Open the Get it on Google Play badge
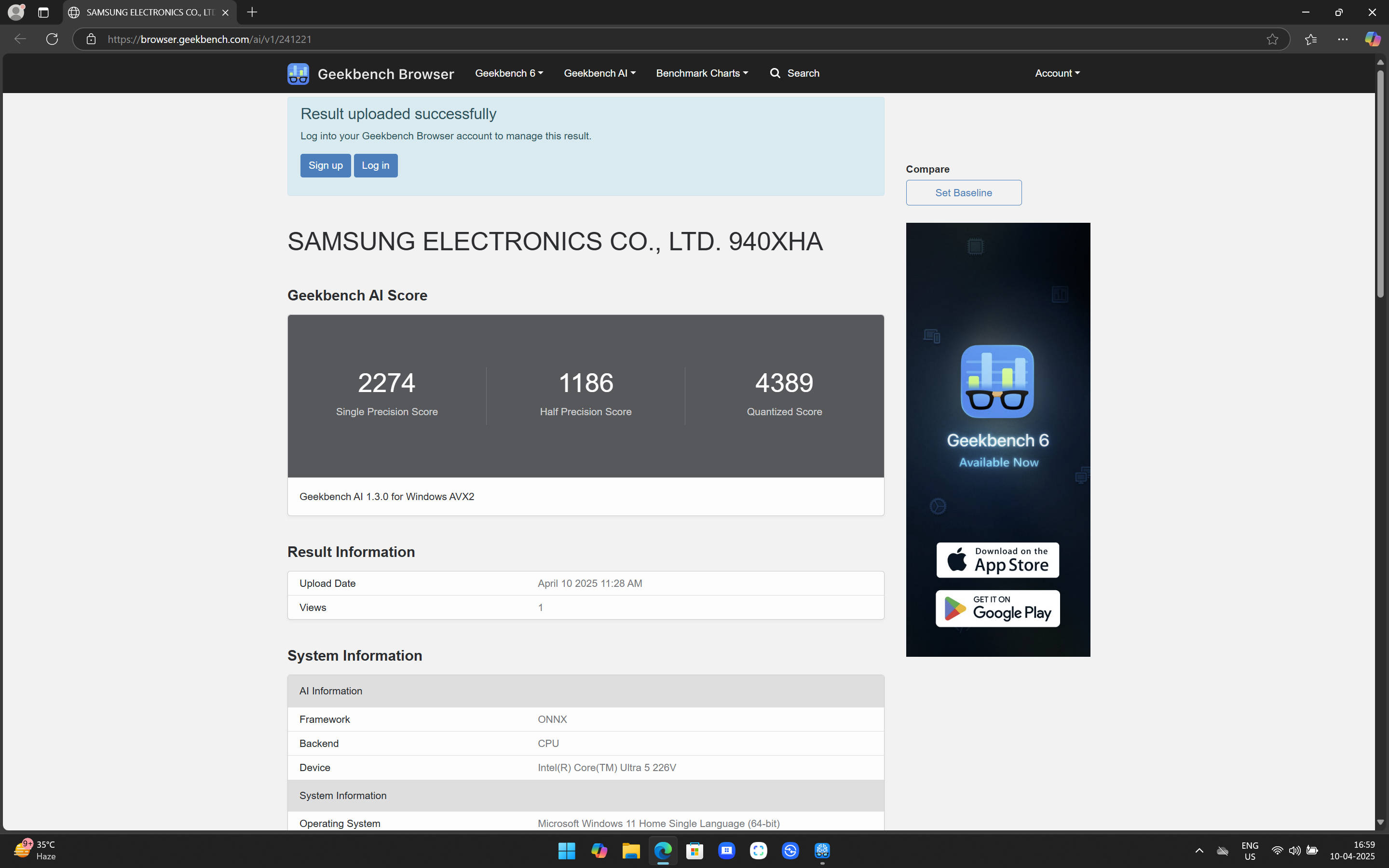1389x868 pixels. click(x=997, y=609)
